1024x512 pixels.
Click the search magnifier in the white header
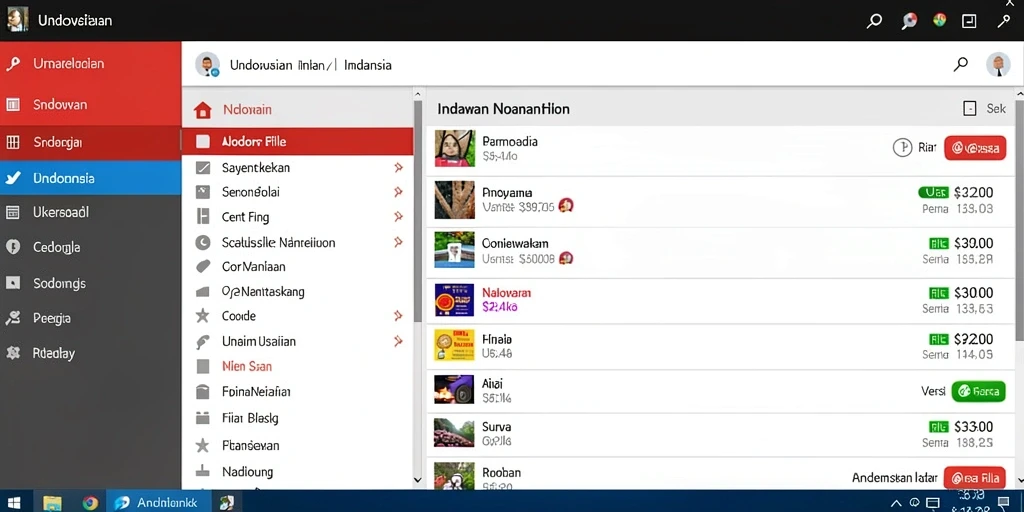pyautogui.click(x=961, y=64)
